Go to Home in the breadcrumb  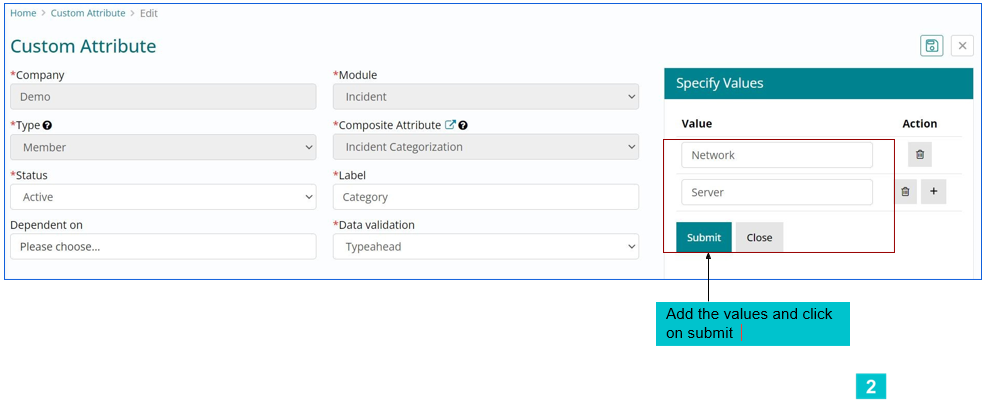[23, 13]
